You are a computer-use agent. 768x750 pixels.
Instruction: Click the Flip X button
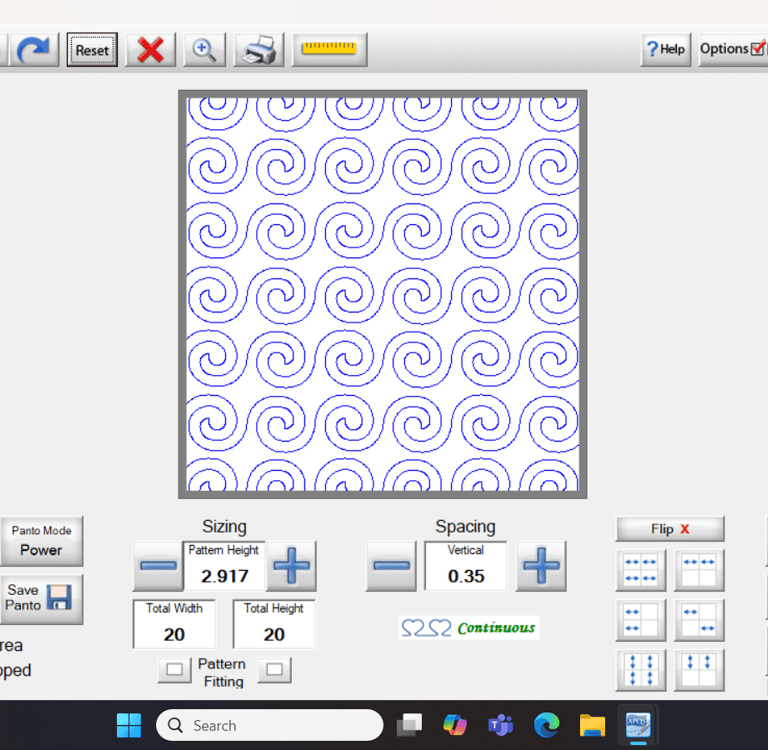(670, 529)
